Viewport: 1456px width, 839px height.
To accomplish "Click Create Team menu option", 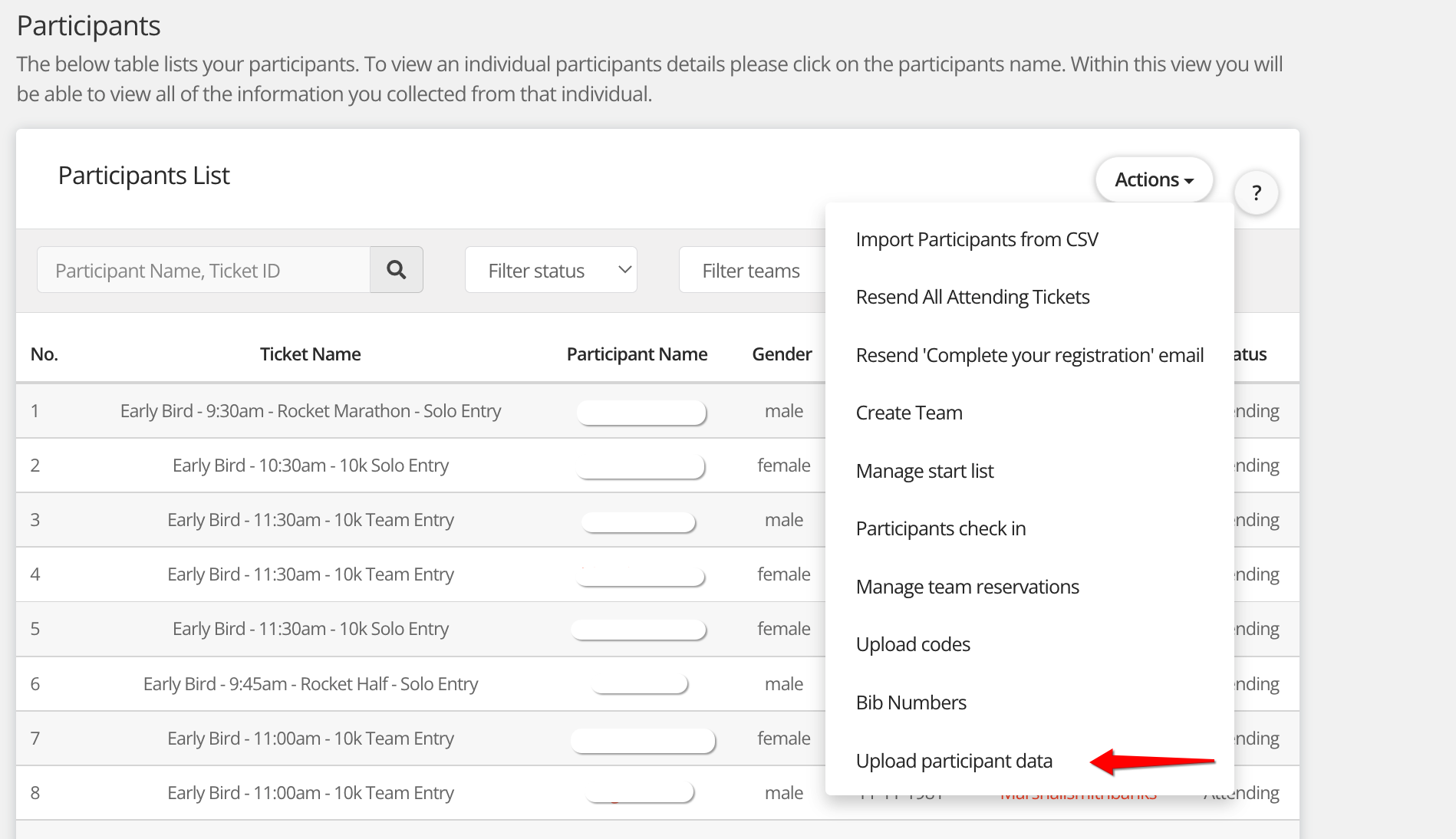I will coord(908,413).
